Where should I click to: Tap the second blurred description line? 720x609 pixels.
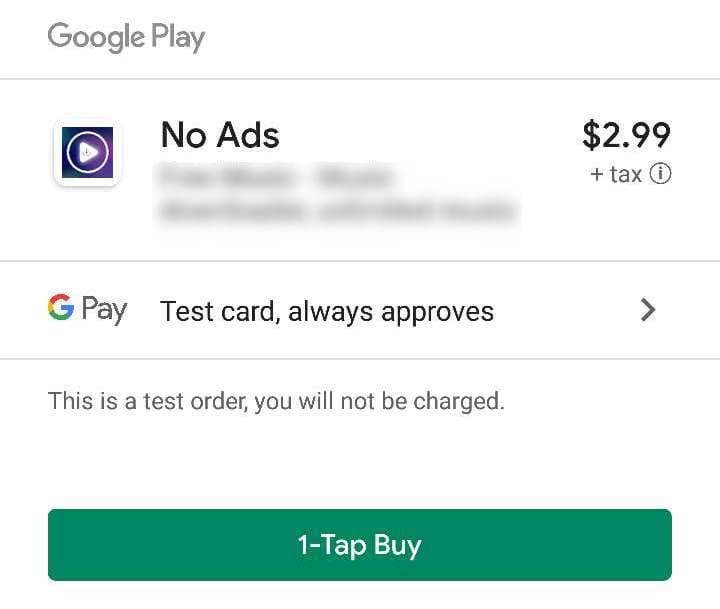point(338,210)
